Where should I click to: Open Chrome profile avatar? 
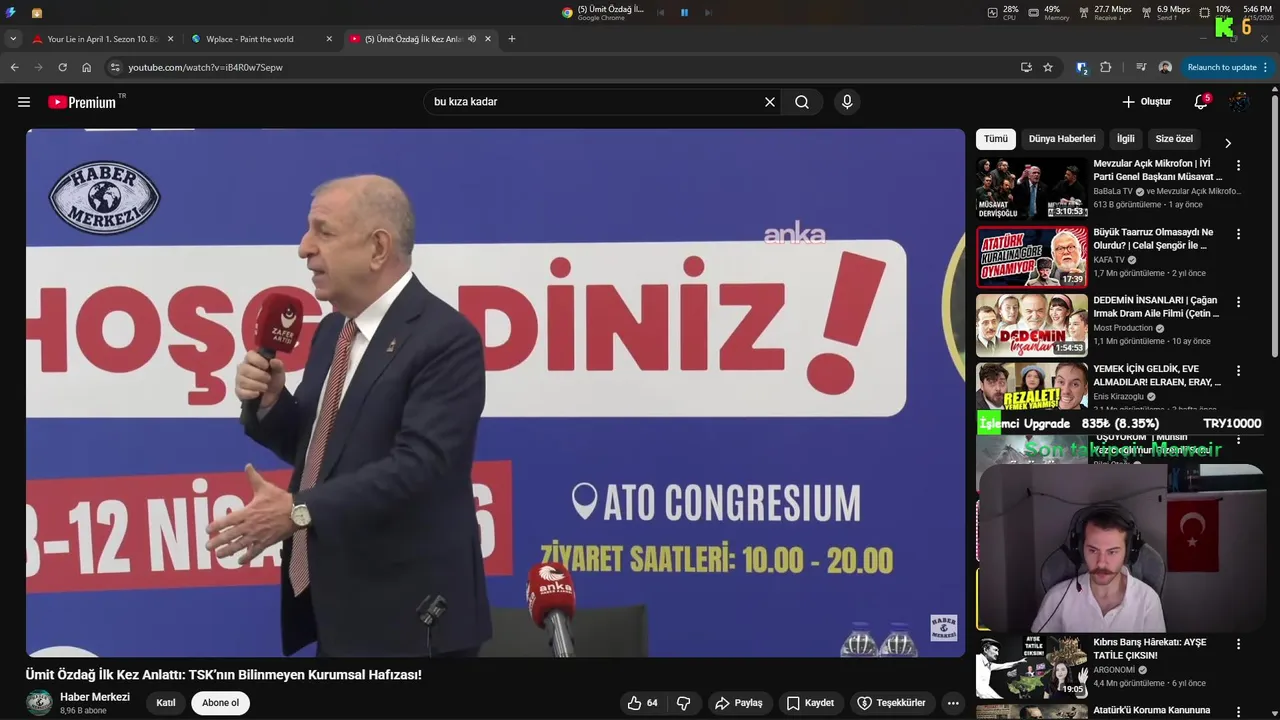click(x=1165, y=67)
